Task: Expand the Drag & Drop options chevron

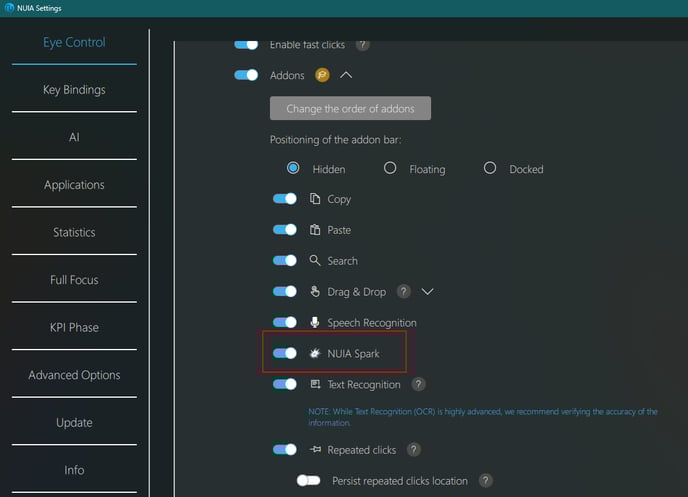Action: click(427, 291)
